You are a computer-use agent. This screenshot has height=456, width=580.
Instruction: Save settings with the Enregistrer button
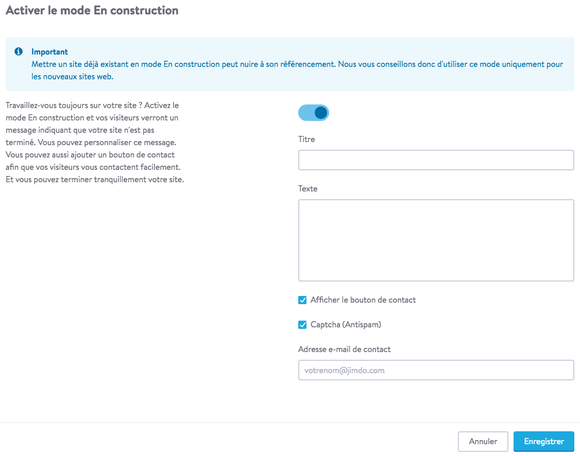point(544,442)
